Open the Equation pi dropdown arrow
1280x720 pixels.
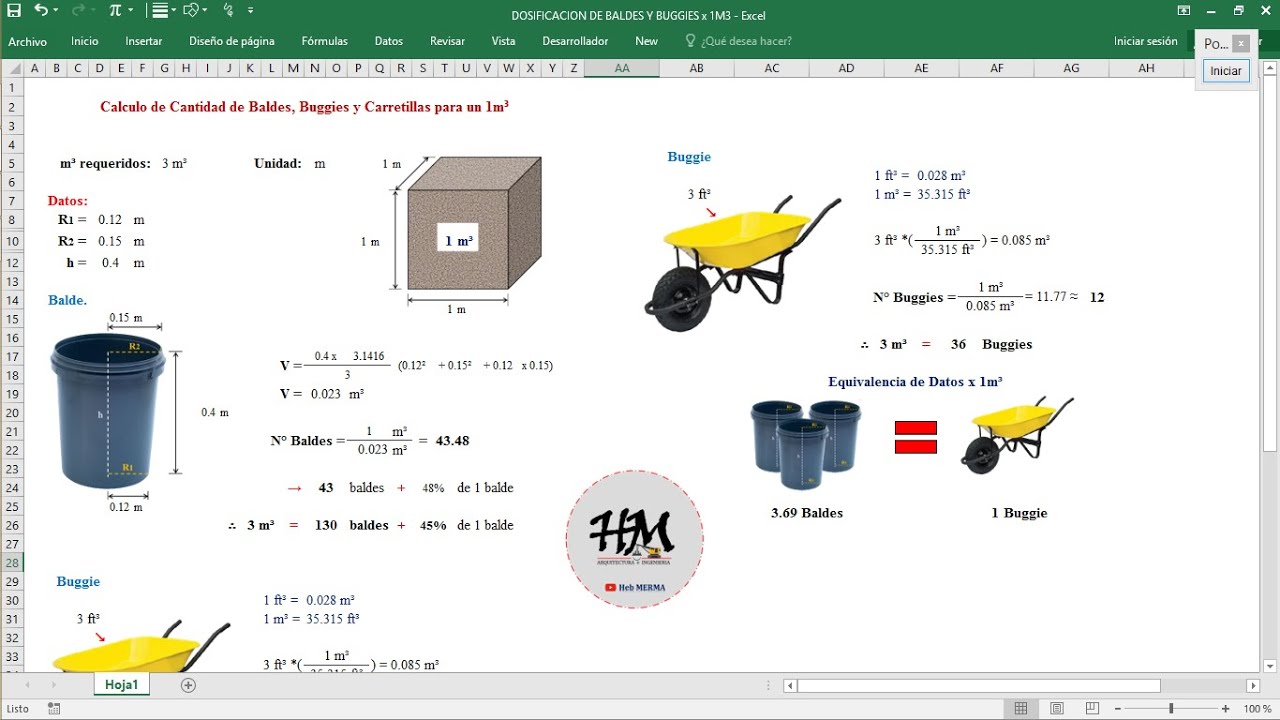click(x=131, y=10)
